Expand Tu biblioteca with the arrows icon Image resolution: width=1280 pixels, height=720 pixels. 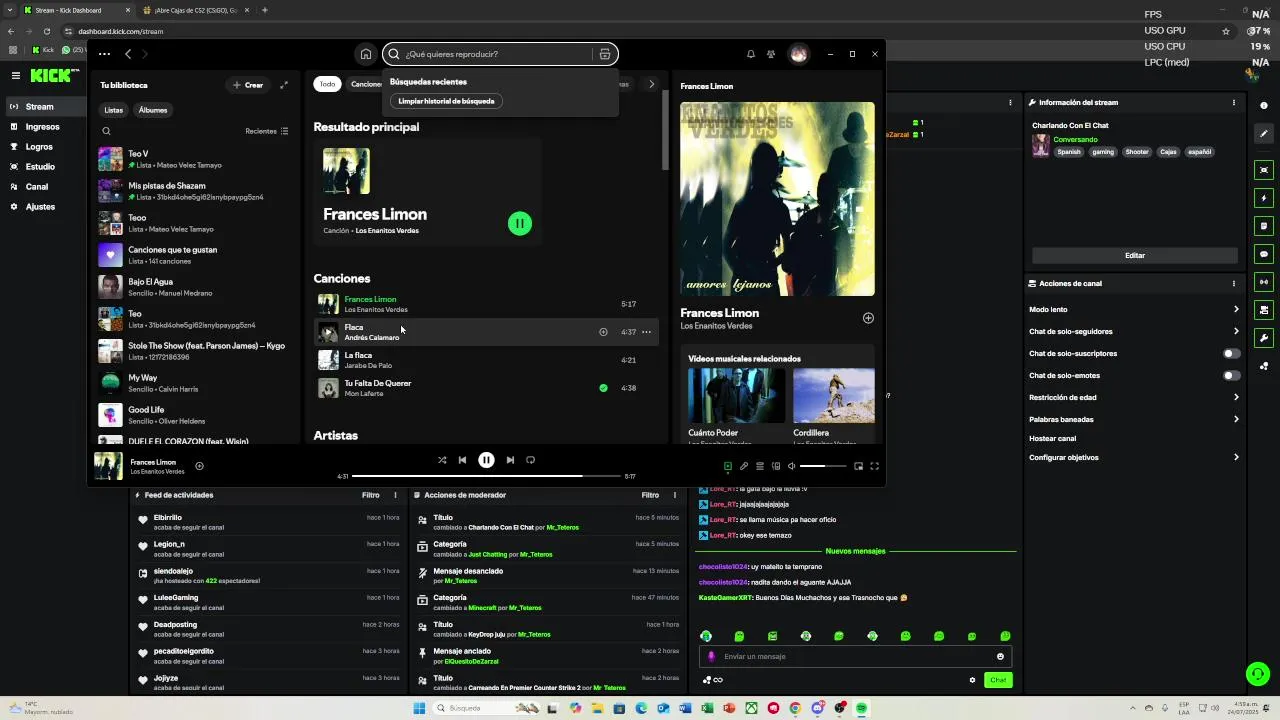tap(284, 85)
